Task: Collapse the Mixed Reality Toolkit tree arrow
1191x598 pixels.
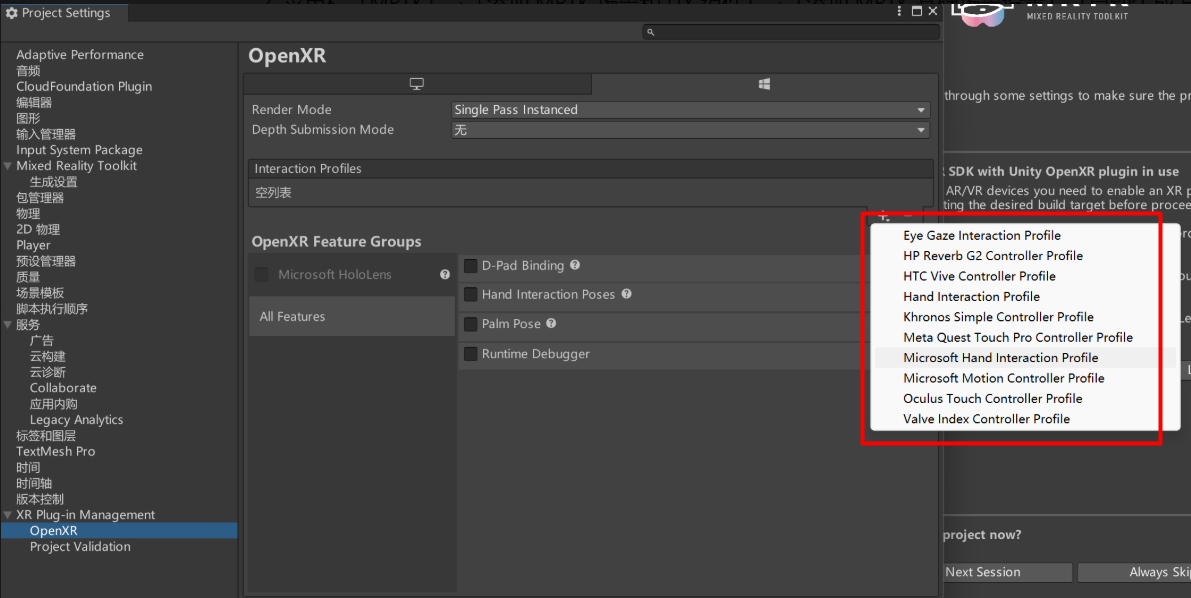Action: pyautogui.click(x=8, y=166)
